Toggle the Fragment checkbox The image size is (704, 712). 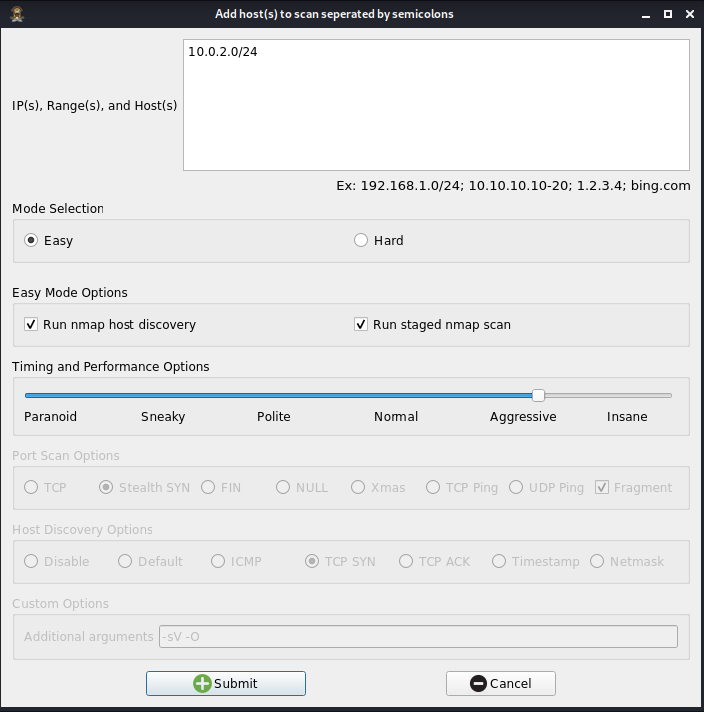(602, 488)
